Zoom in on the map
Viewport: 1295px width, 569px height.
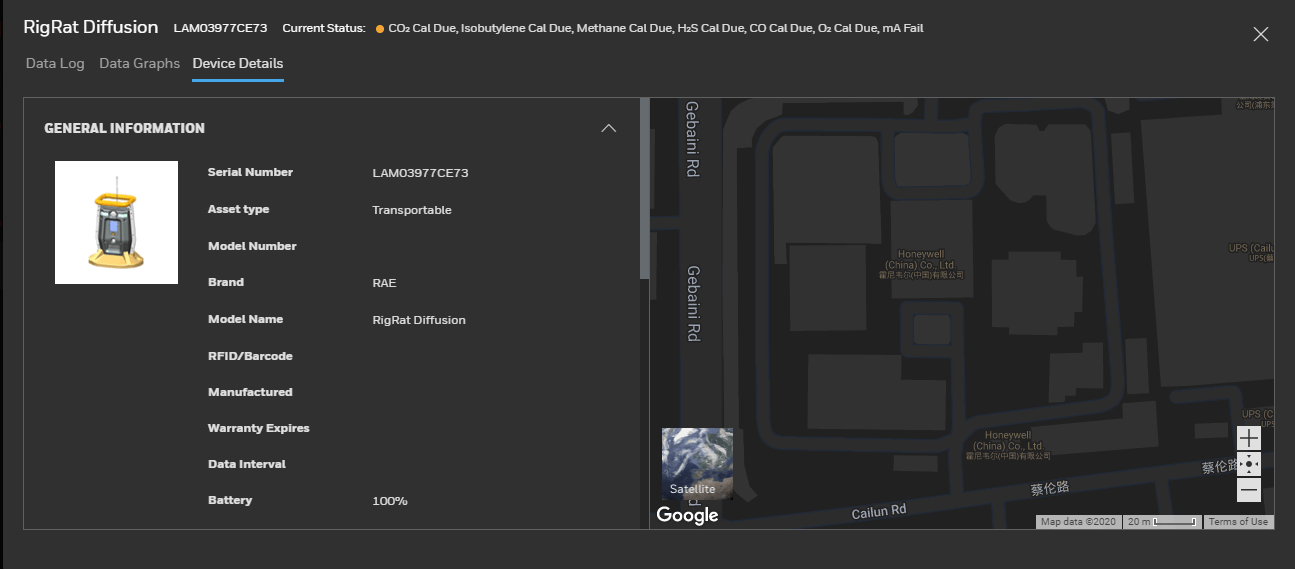tap(1249, 438)
